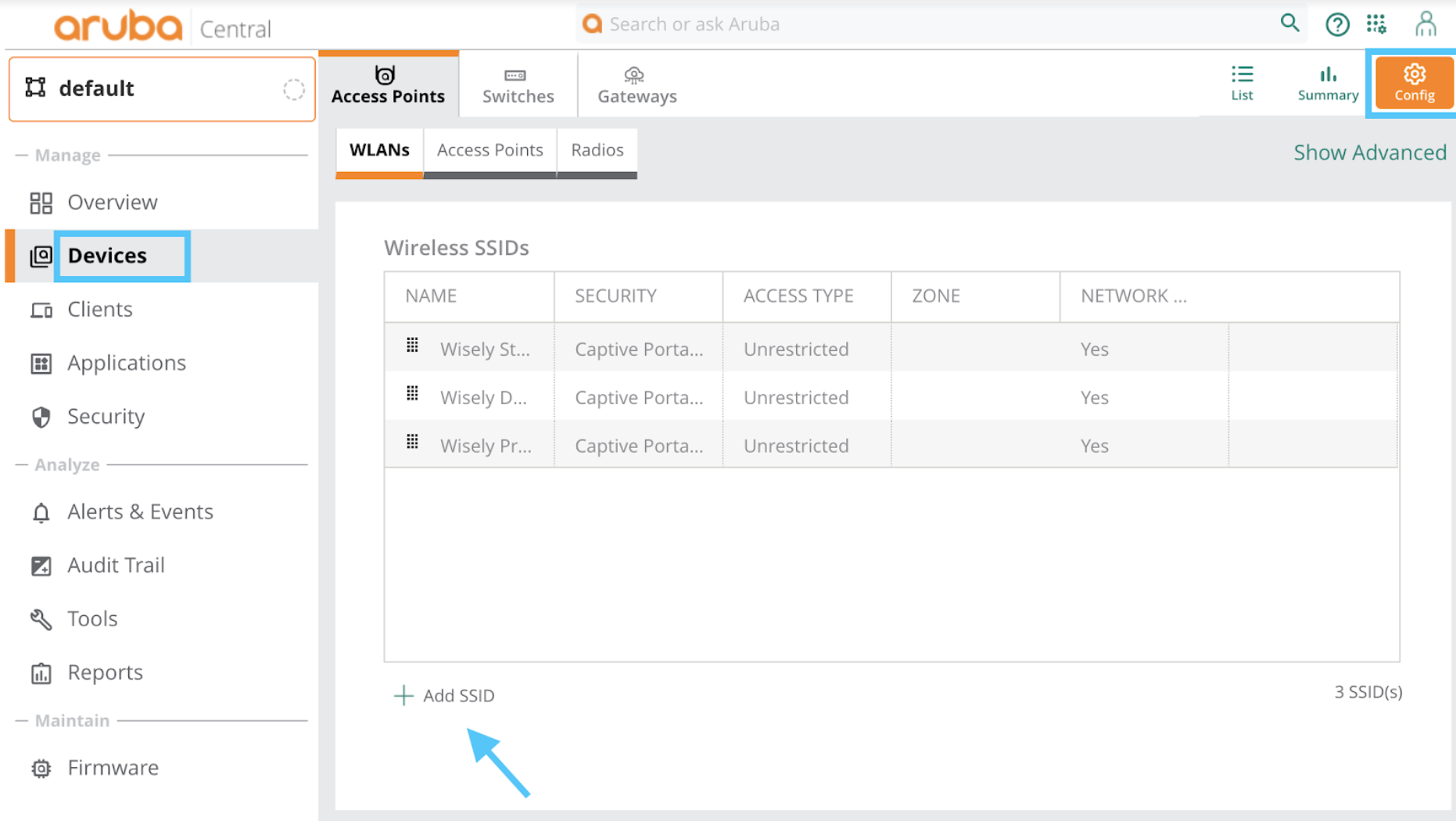This screenshot has height=821, width=1456.
Task: Switch to the List view
Action: [x=1242, y=83]
